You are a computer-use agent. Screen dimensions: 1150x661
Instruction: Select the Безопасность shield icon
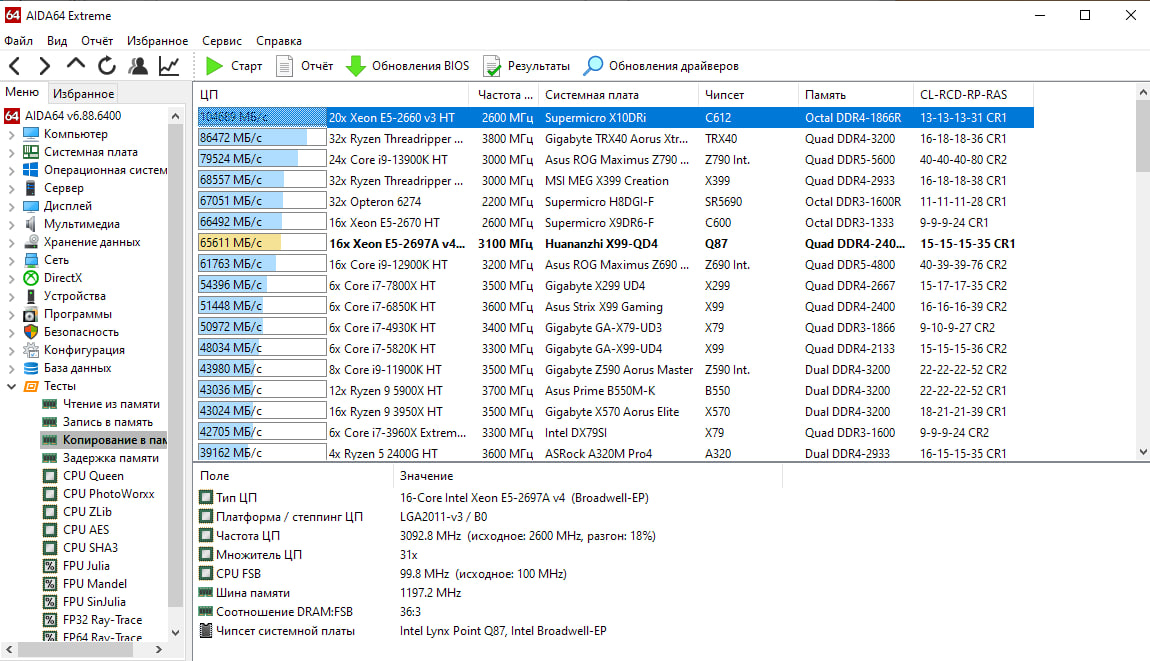click(x=31, y=332)
